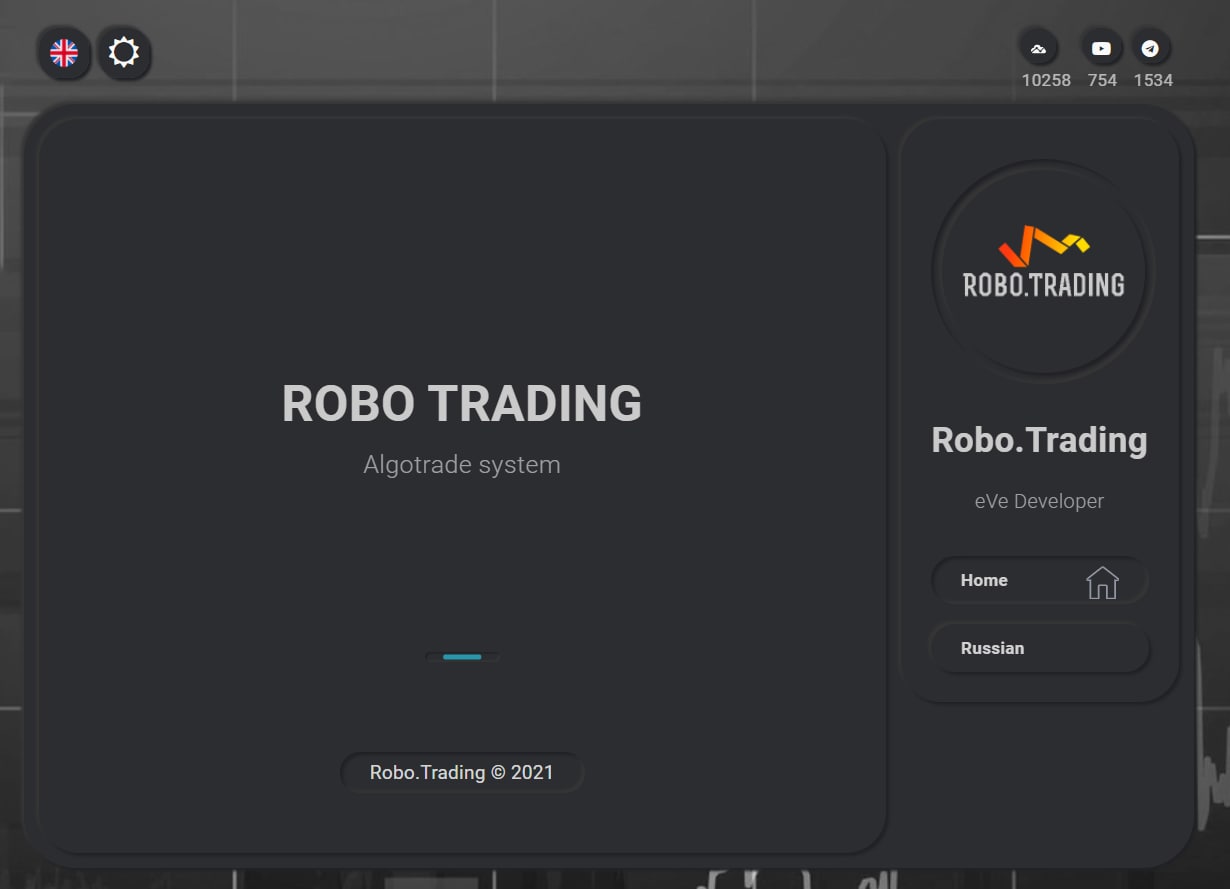1230x889 pixels.
Task: Click the ROBO TRADING main heading
Action: [x=462, y=404]
